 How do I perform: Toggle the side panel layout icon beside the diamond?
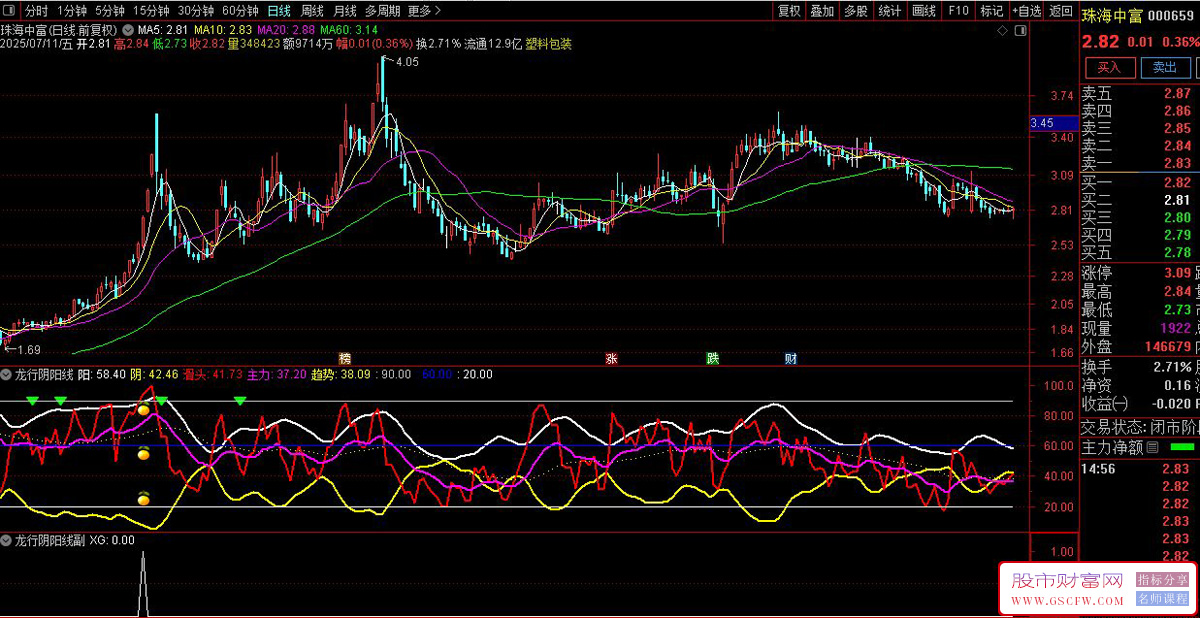coord(1021,32)
